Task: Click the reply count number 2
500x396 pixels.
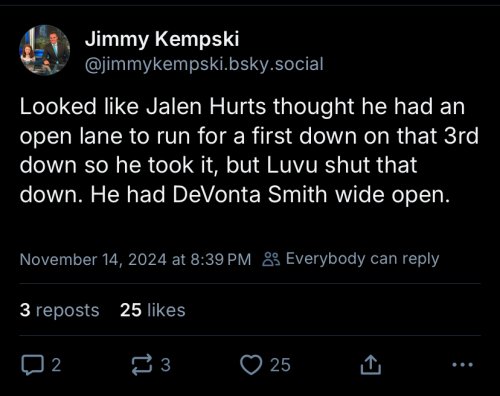Action: click(x=56, y=365)
